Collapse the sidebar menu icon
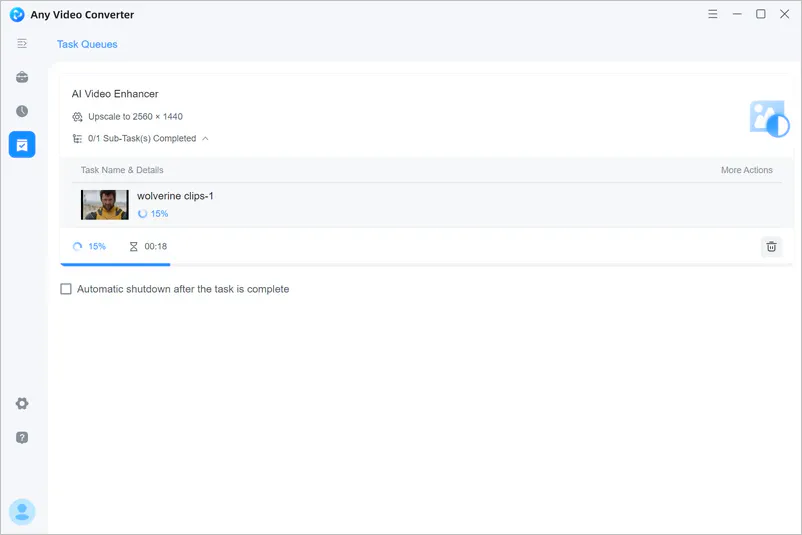This screenshot has height=535, width=802. [x=22, y=43]
